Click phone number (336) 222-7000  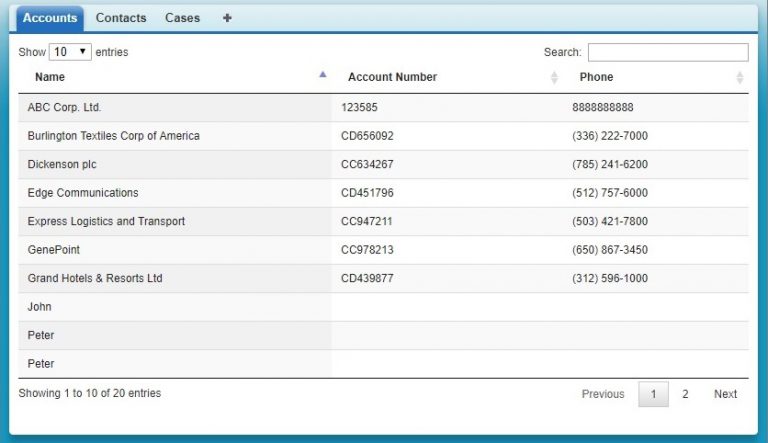coord(610,136)
